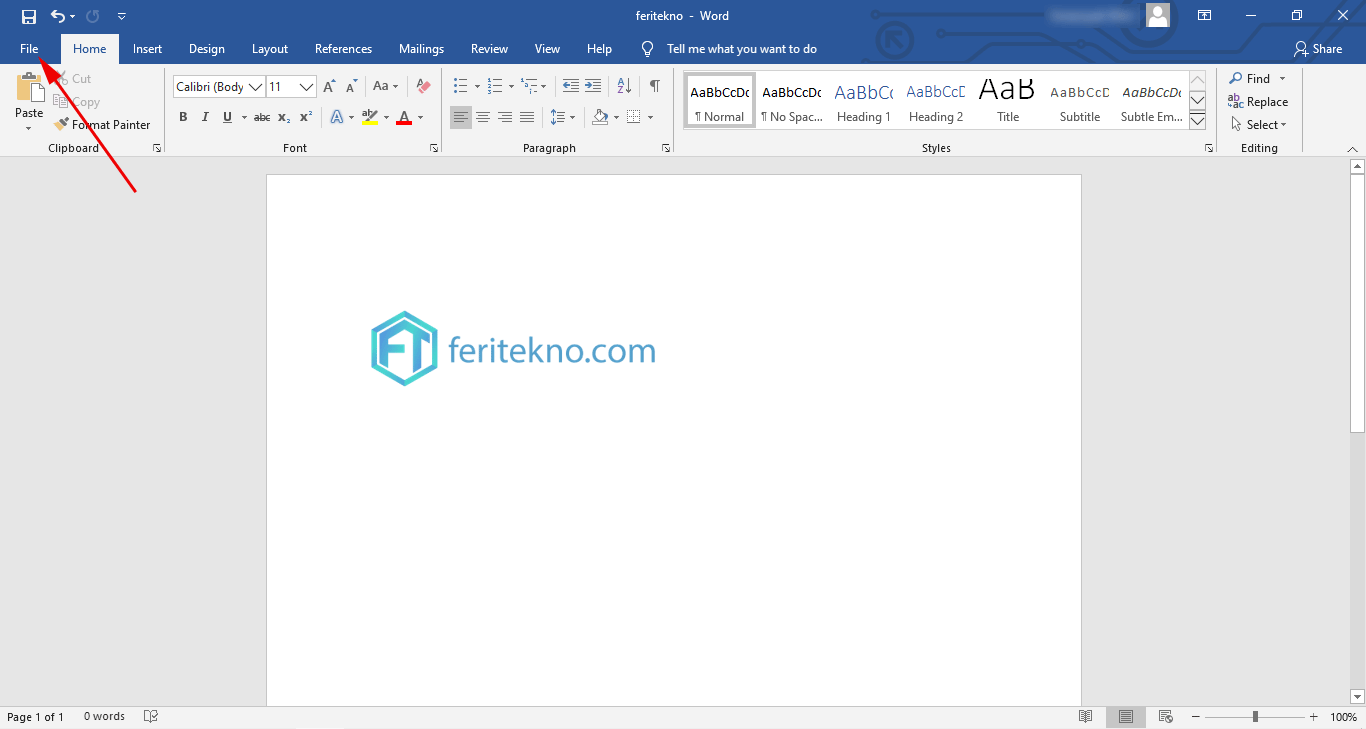The height and width of the screenshot is (729, 1366).
Task: Click the zoom slider handle
Action: click(x=1255, y=717)
